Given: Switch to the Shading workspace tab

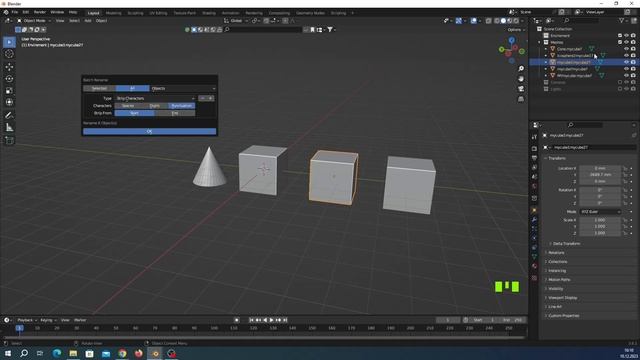Looking at the screenshot, I should [209, 13].
